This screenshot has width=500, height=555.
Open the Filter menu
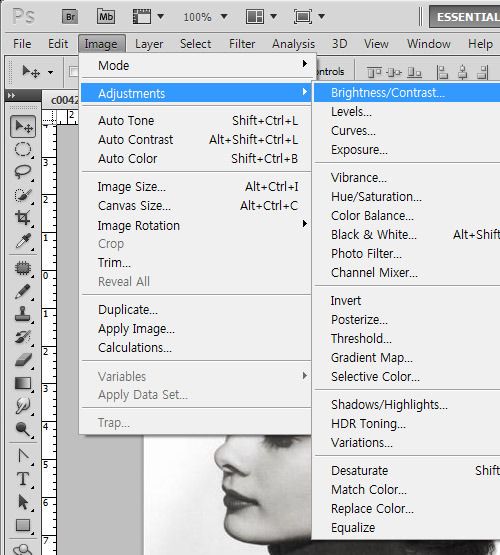coord(242,44)
